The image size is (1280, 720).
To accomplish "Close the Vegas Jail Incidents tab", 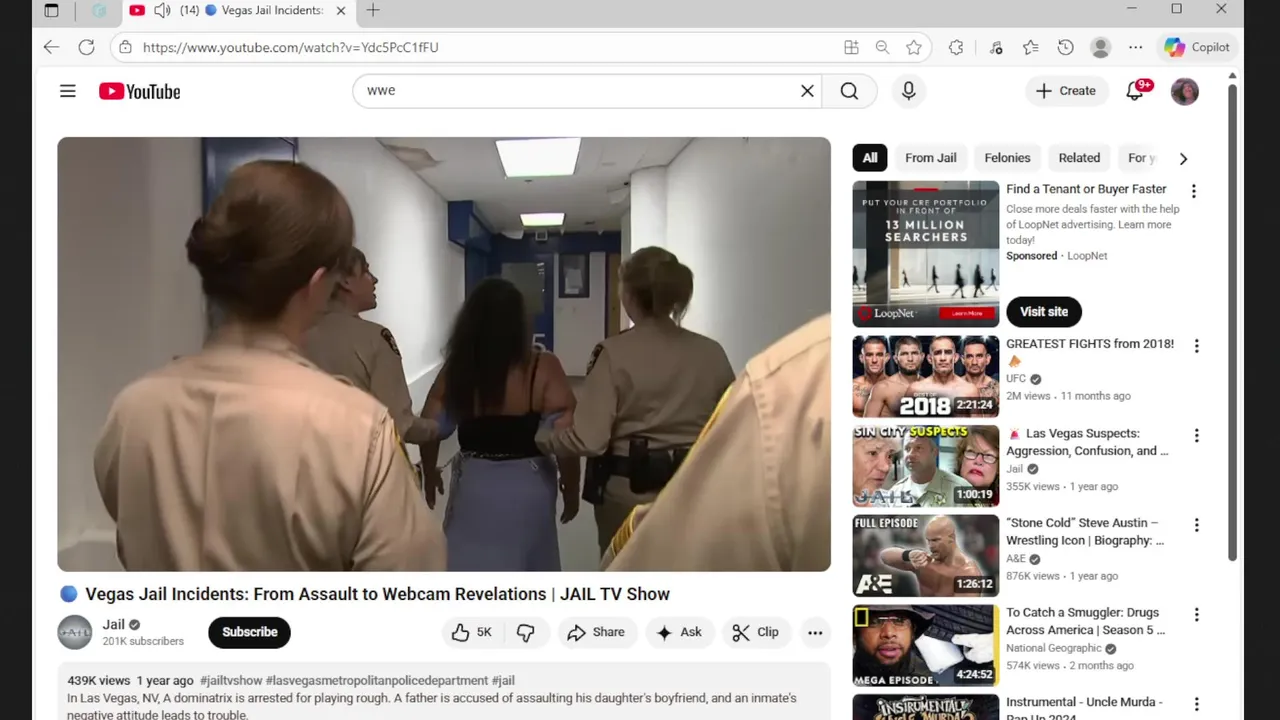I will tap(341, 10).
